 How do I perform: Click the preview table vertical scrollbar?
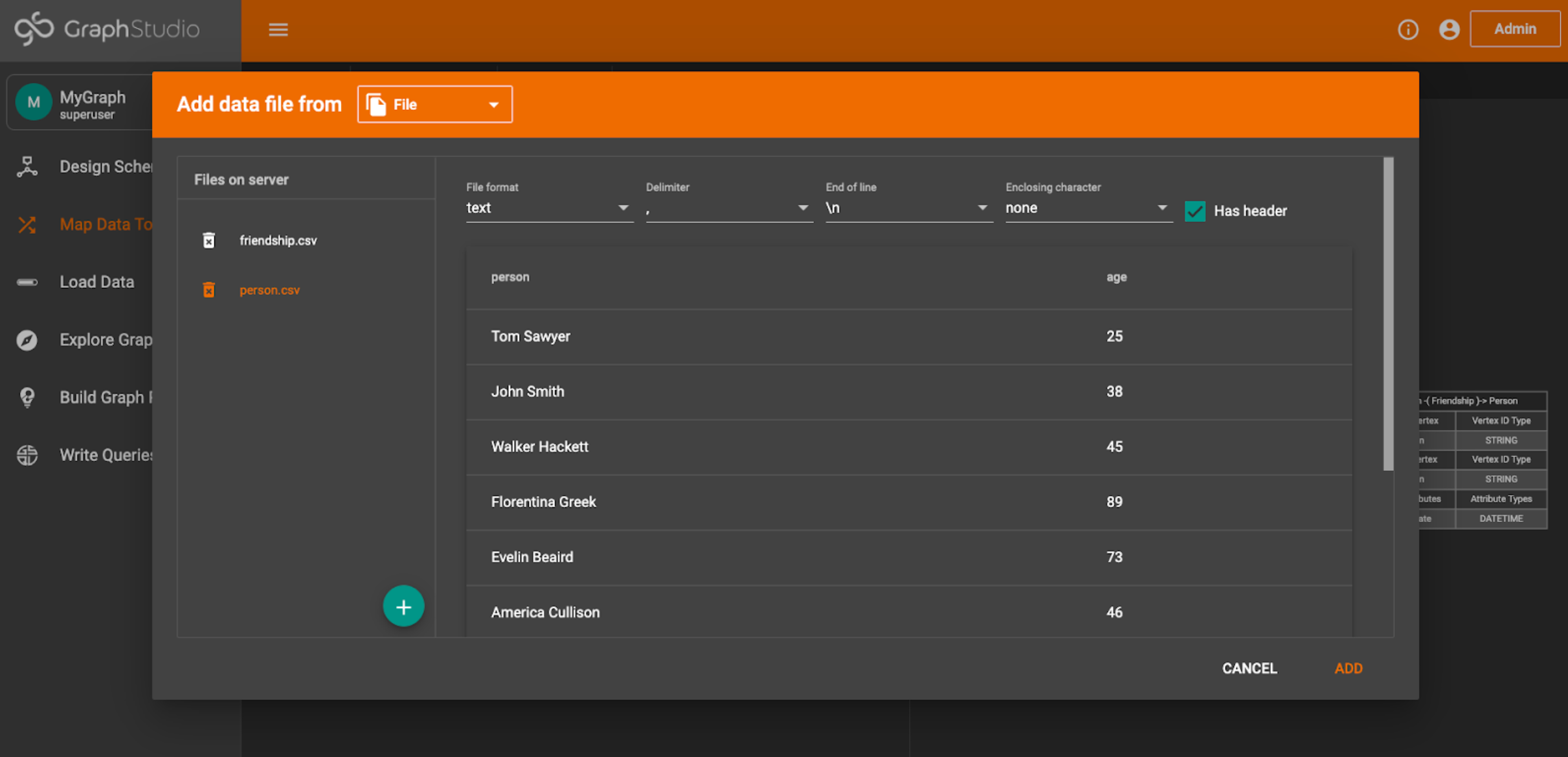1387,314
